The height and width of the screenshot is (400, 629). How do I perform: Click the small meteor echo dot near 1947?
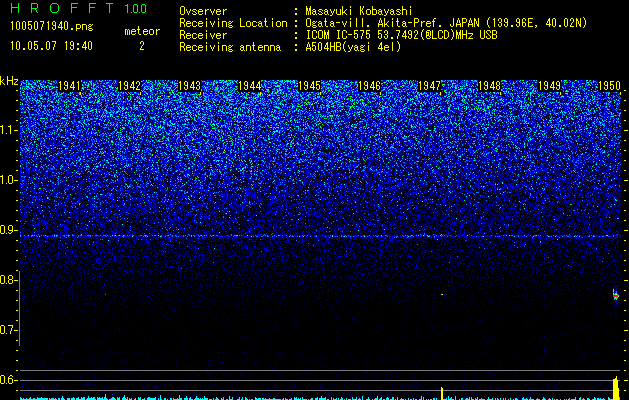[442, 294]
